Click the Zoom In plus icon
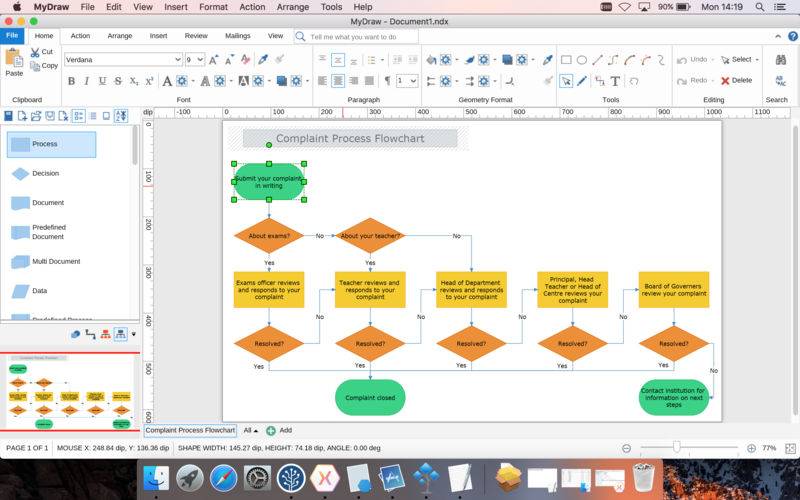 [751, 448]
